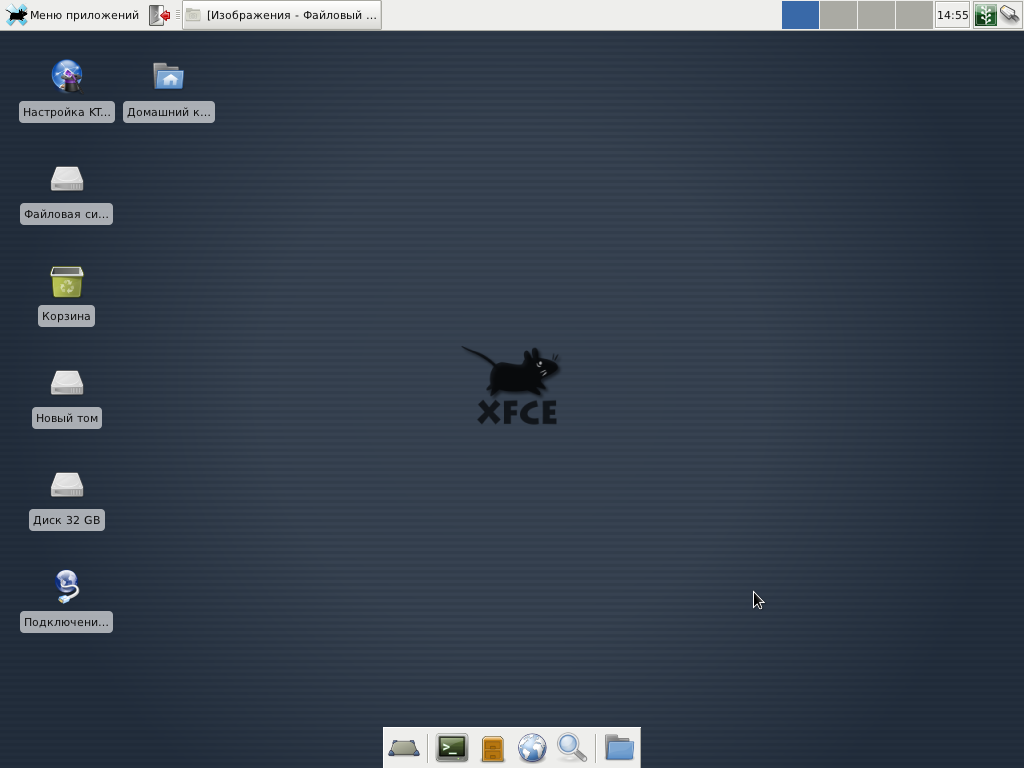Click the show desktop icon in the bottom dock
The height and width of the screenshot is (768, 1024).
pyautogui.click(x=404, y=748)
